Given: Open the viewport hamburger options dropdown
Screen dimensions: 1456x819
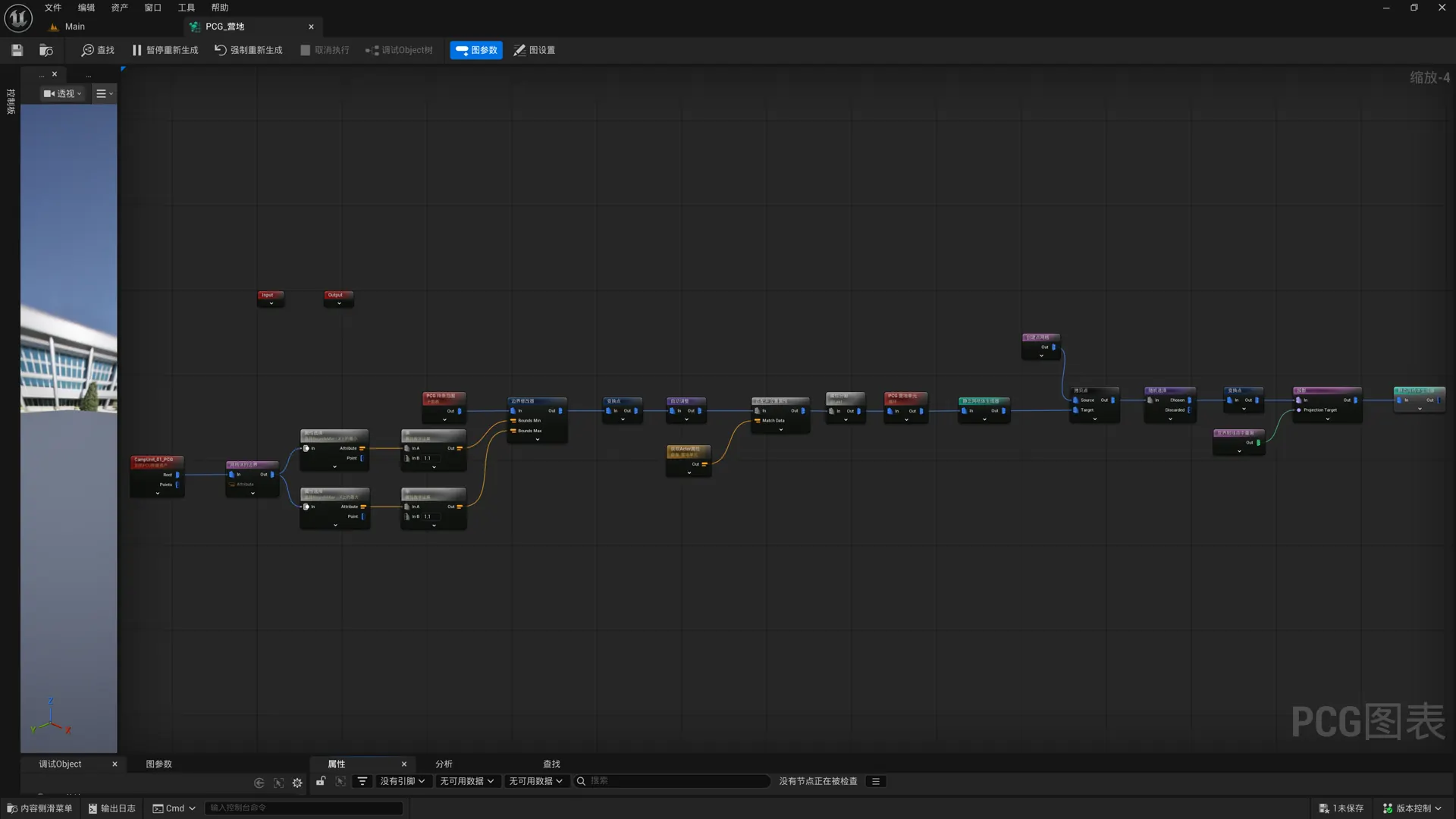Looking at the screenshot, I should coord(105,93).
